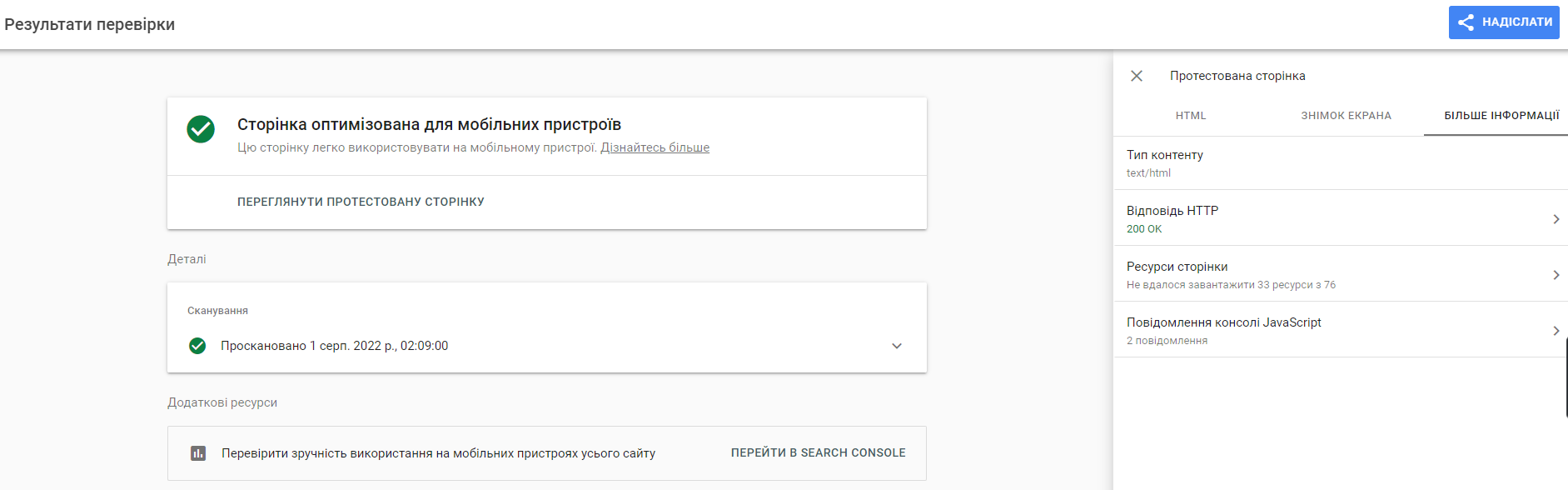This screenshot has height=490, width=1568.
Task: Click ПЕРЕЙТИ В SEARCH CONSOLE
Action: click(817, 452)
